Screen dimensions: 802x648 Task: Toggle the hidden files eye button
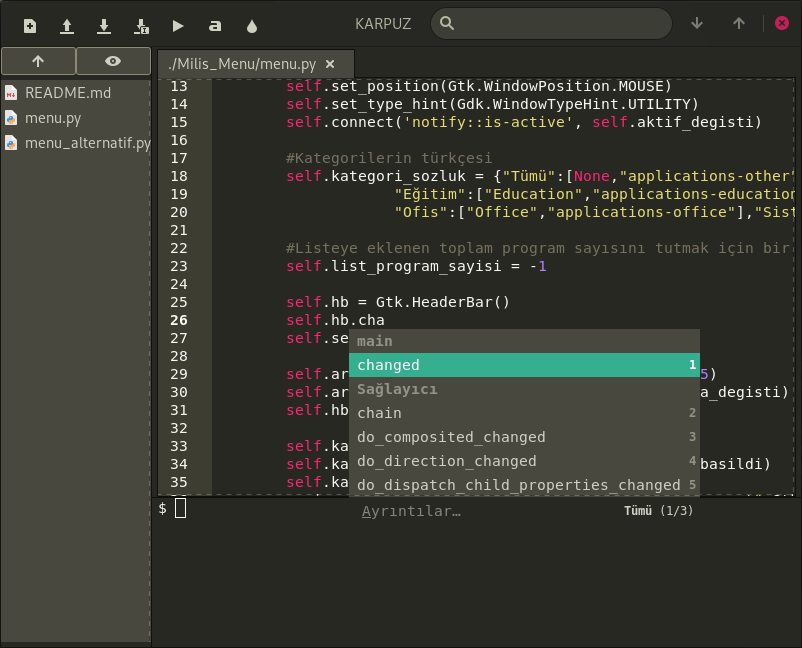(x=113, y=61)
